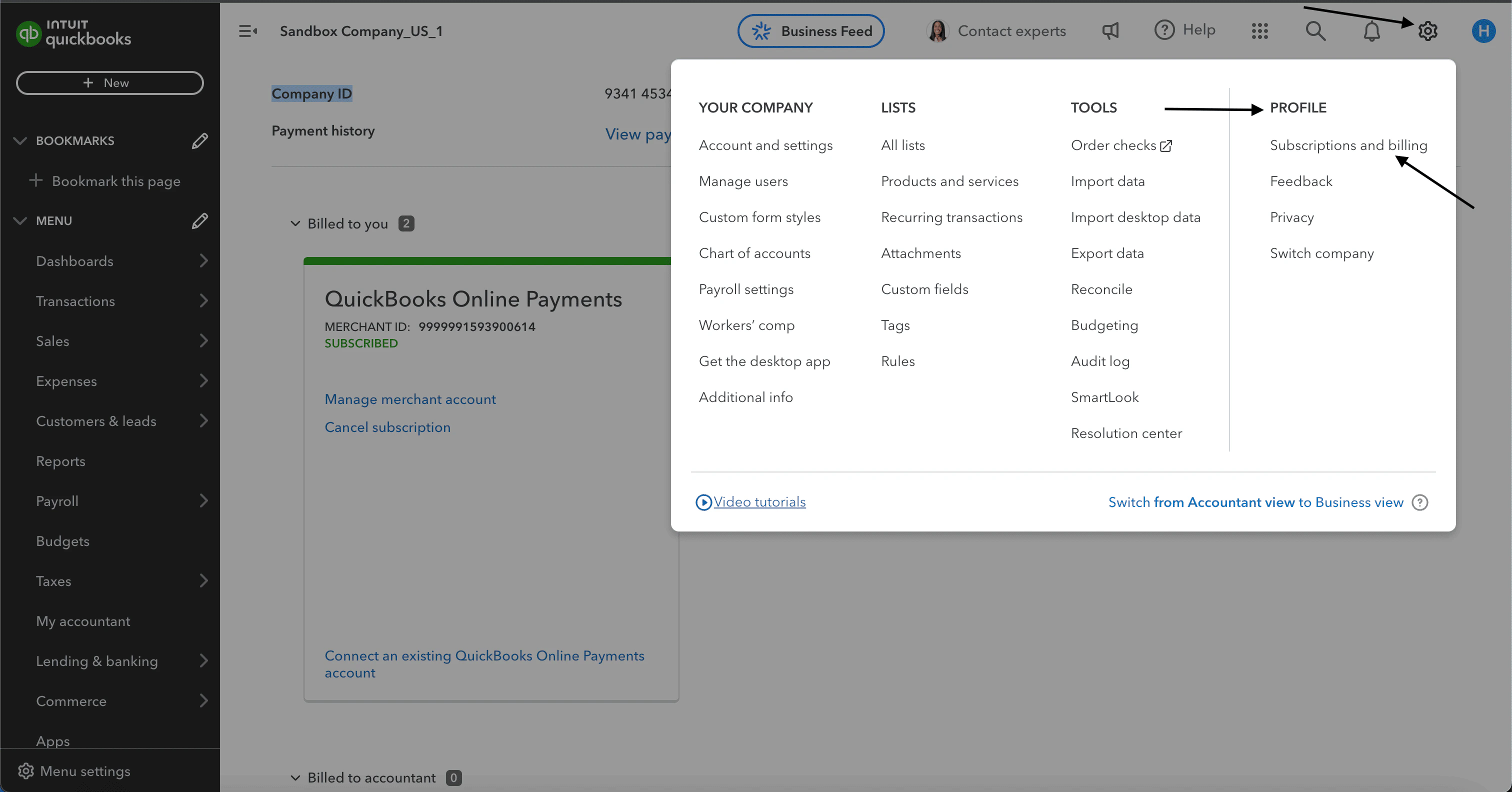Click the settings gear icon
The width and height of the screenshot is (1512, 792).
click(x=1427, y=31)
